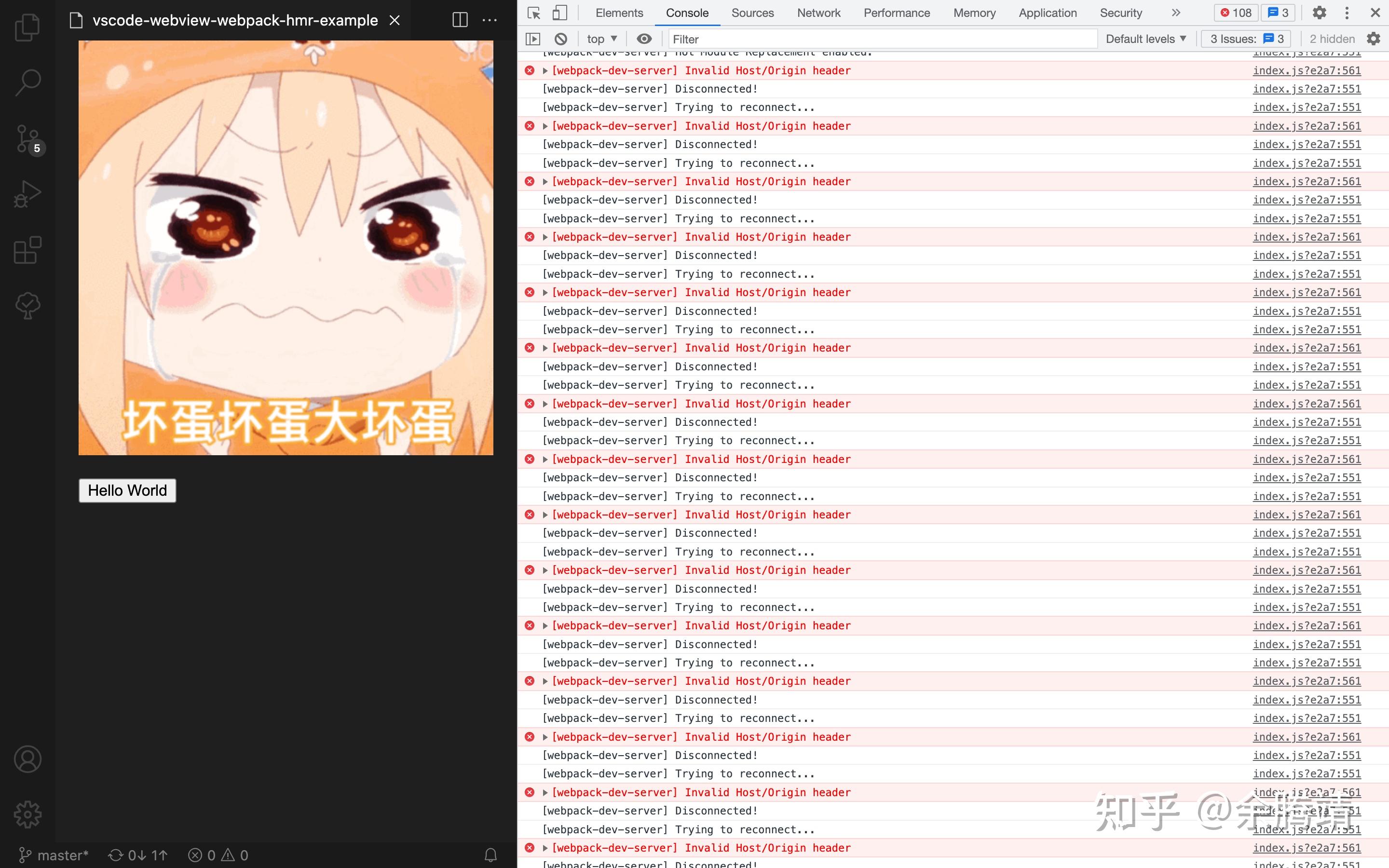Click the clear console icon
Image resolution: width=1389 pixels, height=868 pixels.
pyautogui.click(x=561, y=39)
